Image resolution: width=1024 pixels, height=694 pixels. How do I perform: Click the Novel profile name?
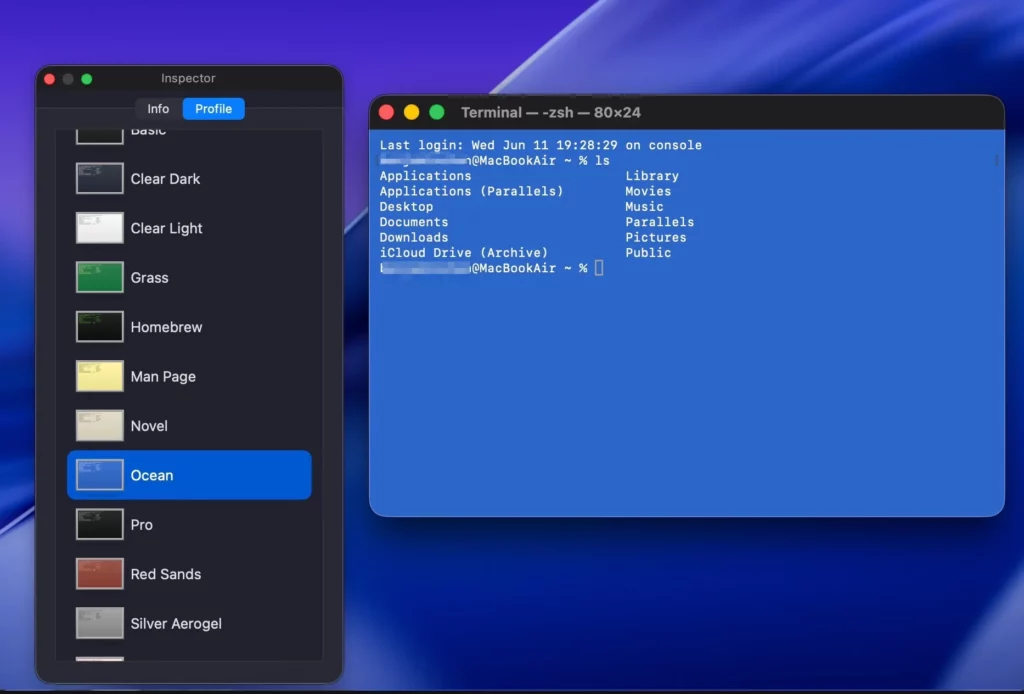pos(149,426)
